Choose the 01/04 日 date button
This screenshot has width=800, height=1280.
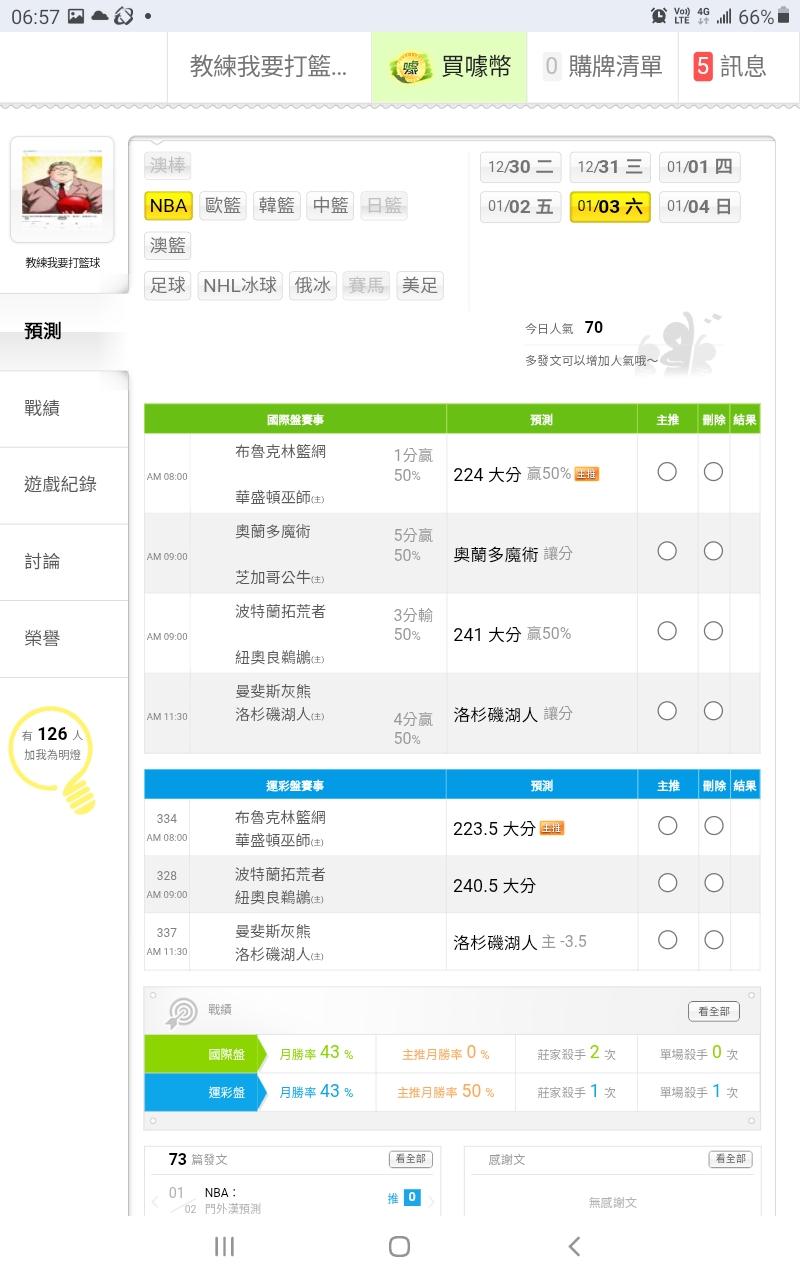tap(699, 207)
